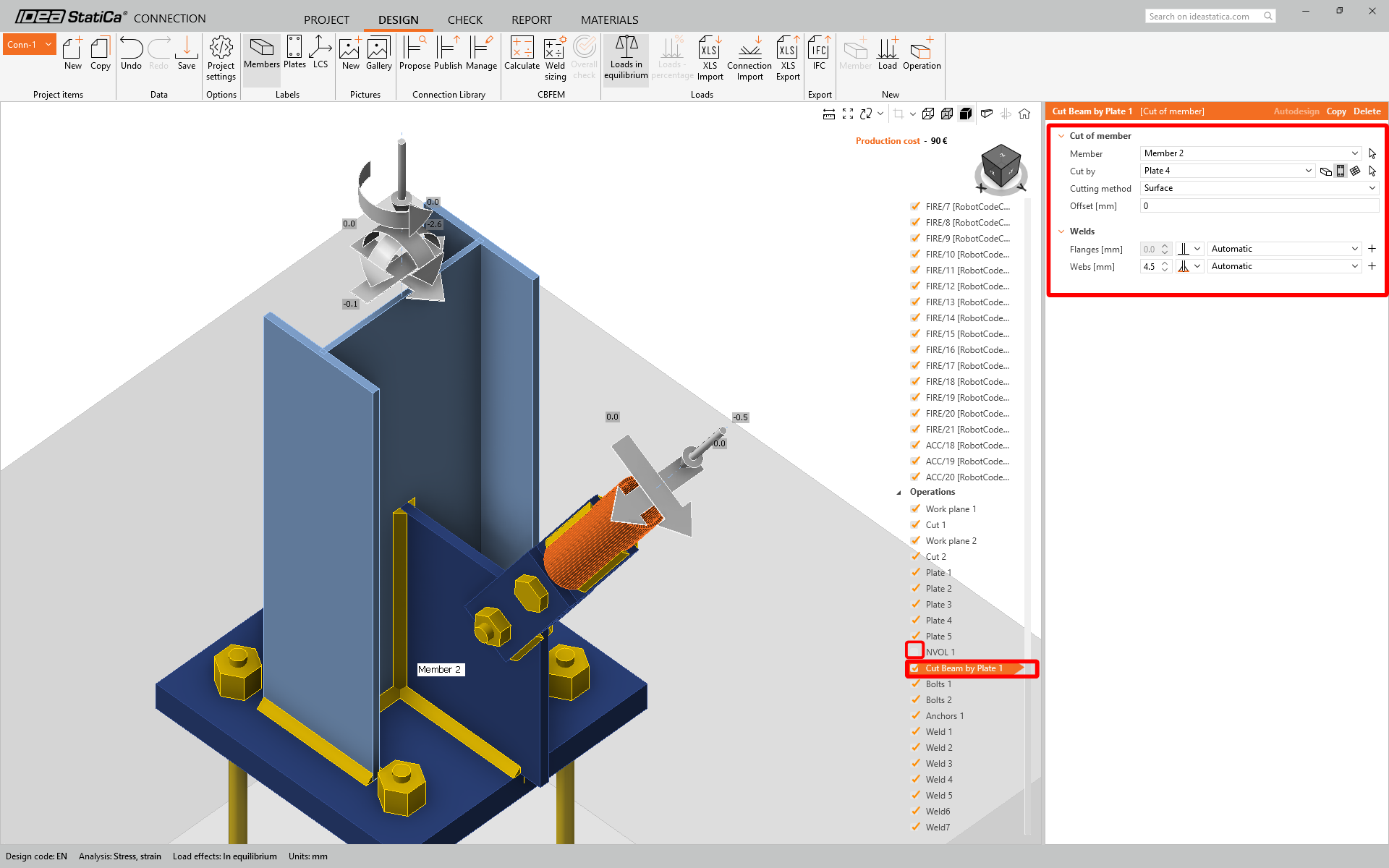Collapse the Welds section
The height and width of the screenshot is (868, 1389).
tap(1061, 231)
